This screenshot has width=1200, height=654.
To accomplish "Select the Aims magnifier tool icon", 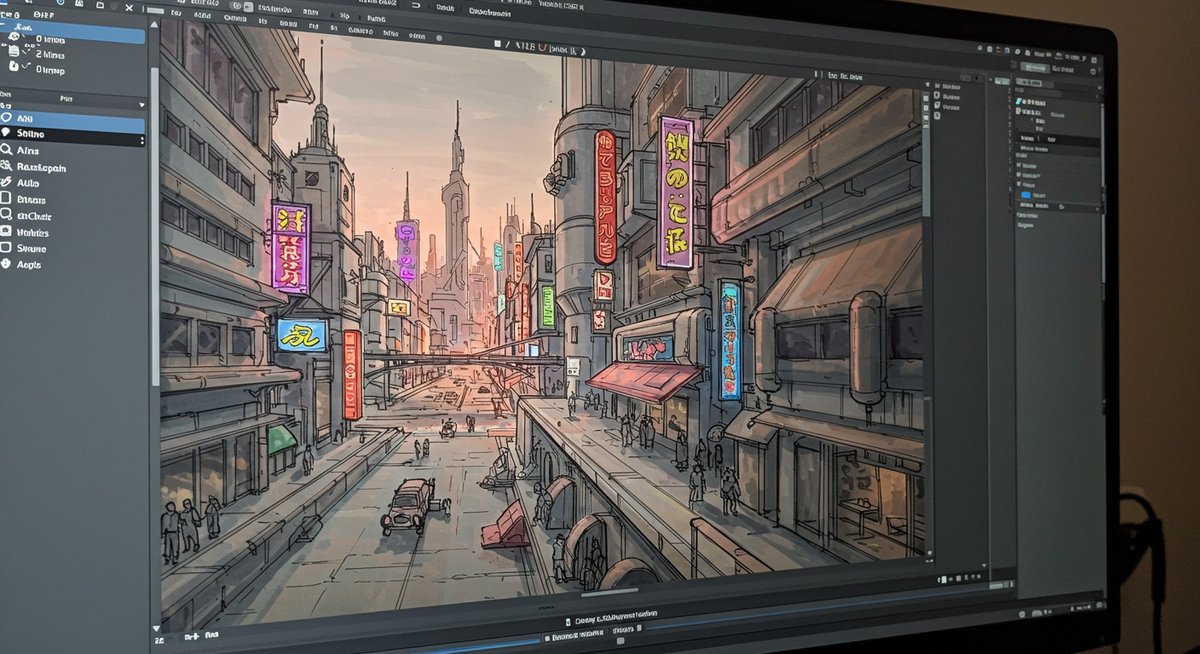I will point(7,150).
